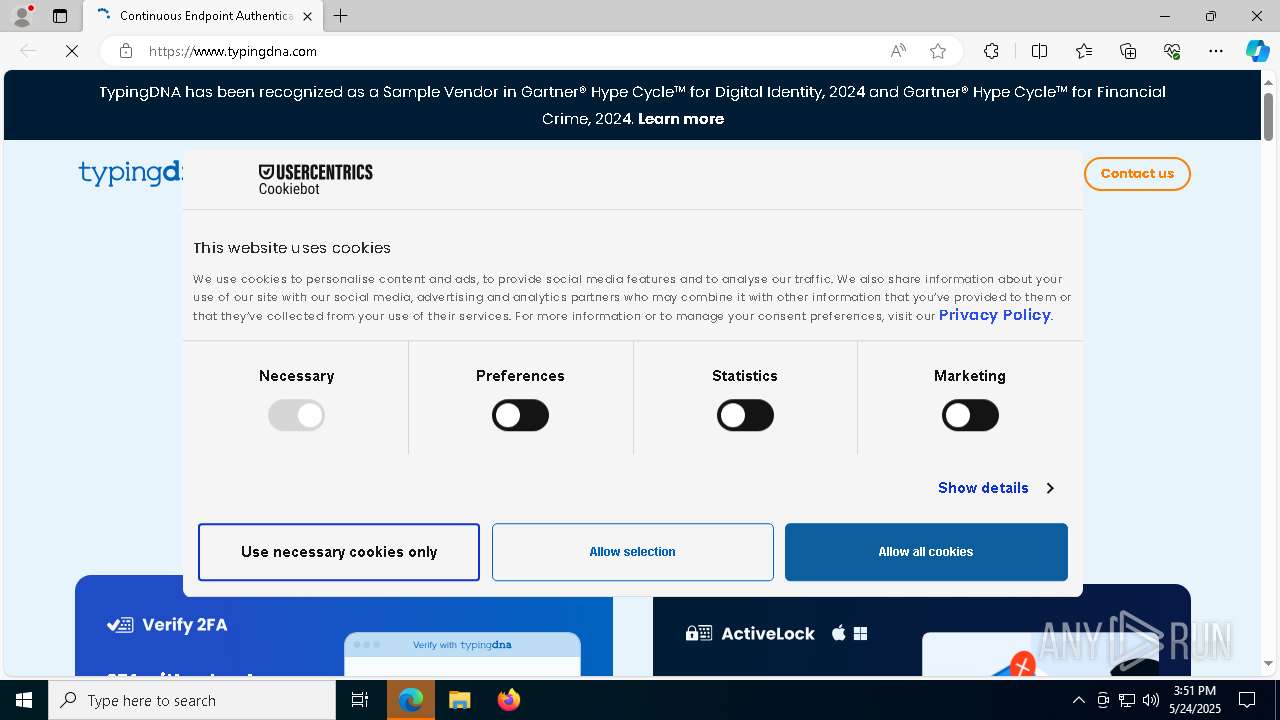Open File Explorer from the taskbar
1280x720 pixels.
[x=459, y=700]
